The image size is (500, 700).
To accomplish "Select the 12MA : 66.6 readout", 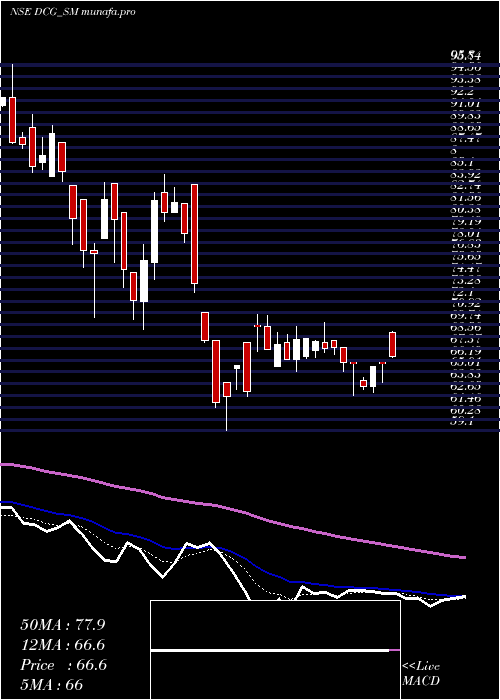I will pyautogui.click(x=63, y=645).
